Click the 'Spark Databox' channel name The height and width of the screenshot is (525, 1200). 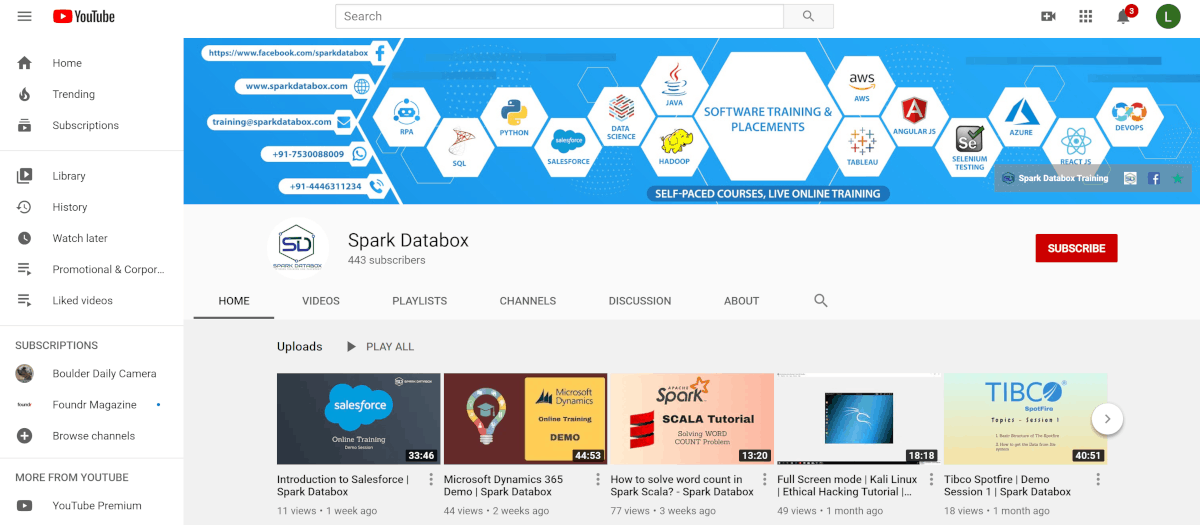(x=408, y=240)
